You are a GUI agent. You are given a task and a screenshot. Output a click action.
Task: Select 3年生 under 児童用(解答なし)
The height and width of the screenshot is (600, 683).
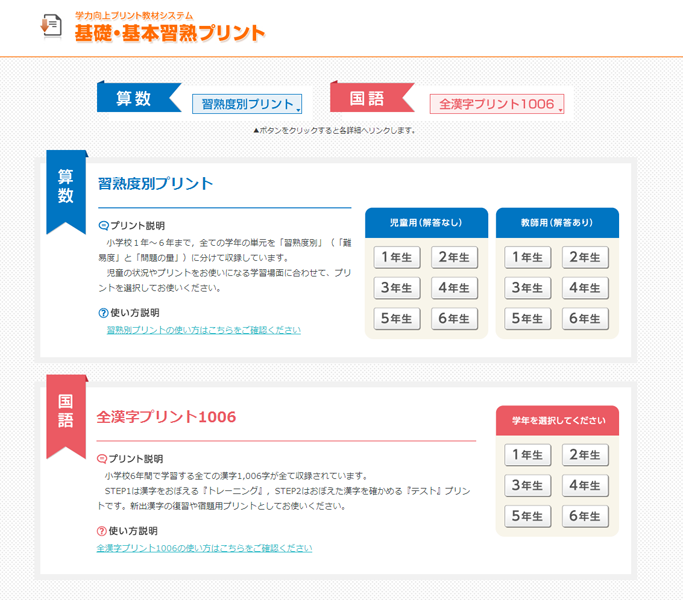point(397,288)
